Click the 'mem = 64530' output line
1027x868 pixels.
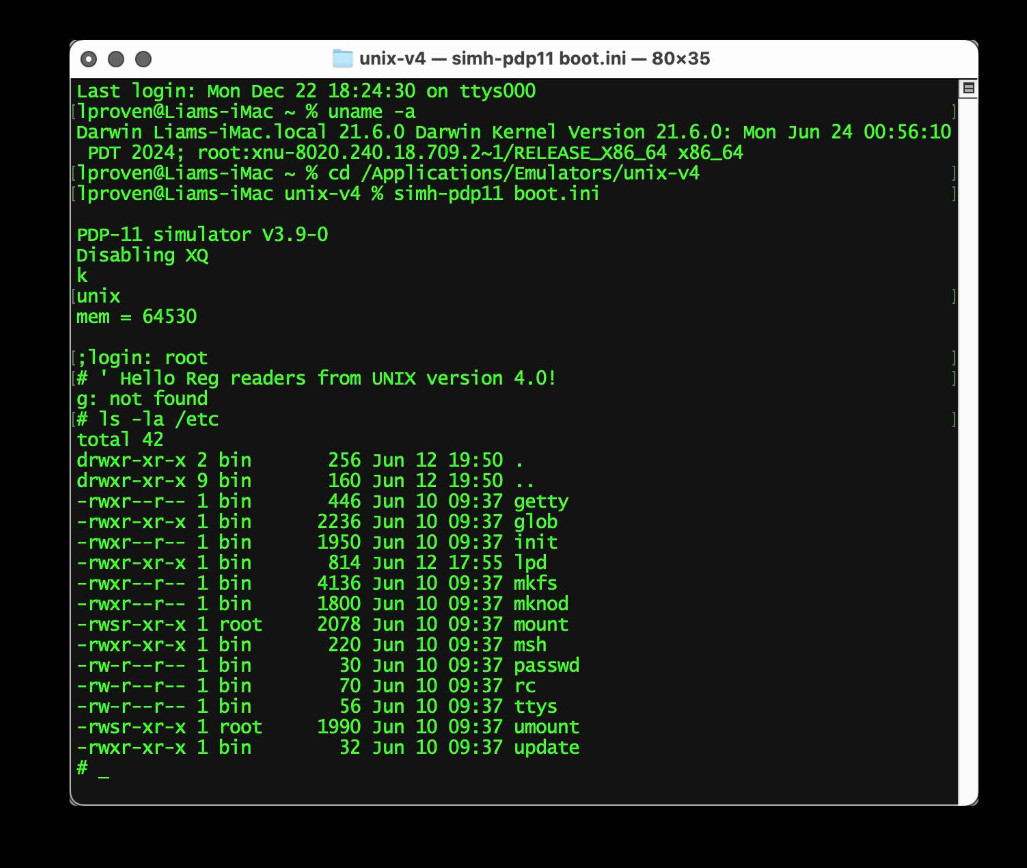point(137,317)
